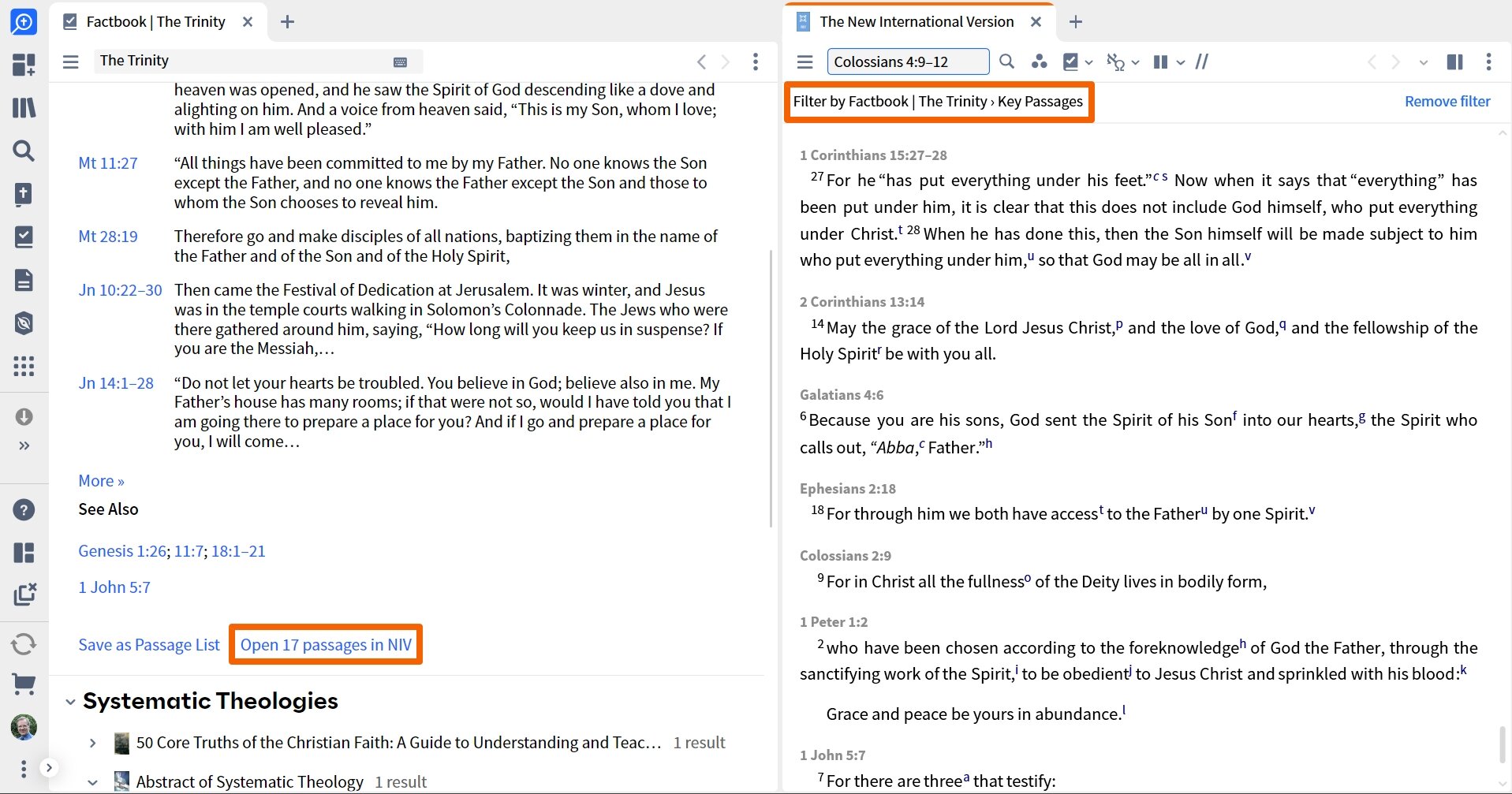This screenshot has width=1512, height=794.
Task: Click the Remove filter link
Action: pos(1447,102)
